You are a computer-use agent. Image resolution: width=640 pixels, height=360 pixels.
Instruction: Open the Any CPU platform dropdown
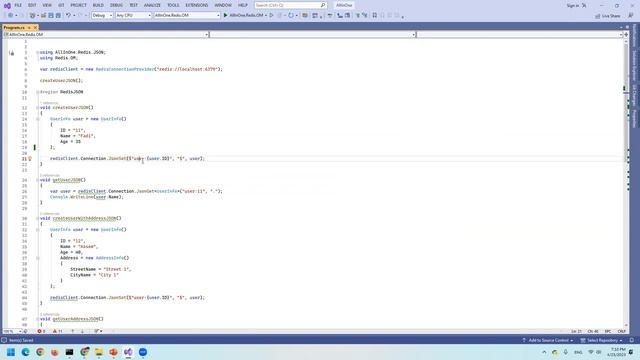pyautogui.click(x=133, y=16)
